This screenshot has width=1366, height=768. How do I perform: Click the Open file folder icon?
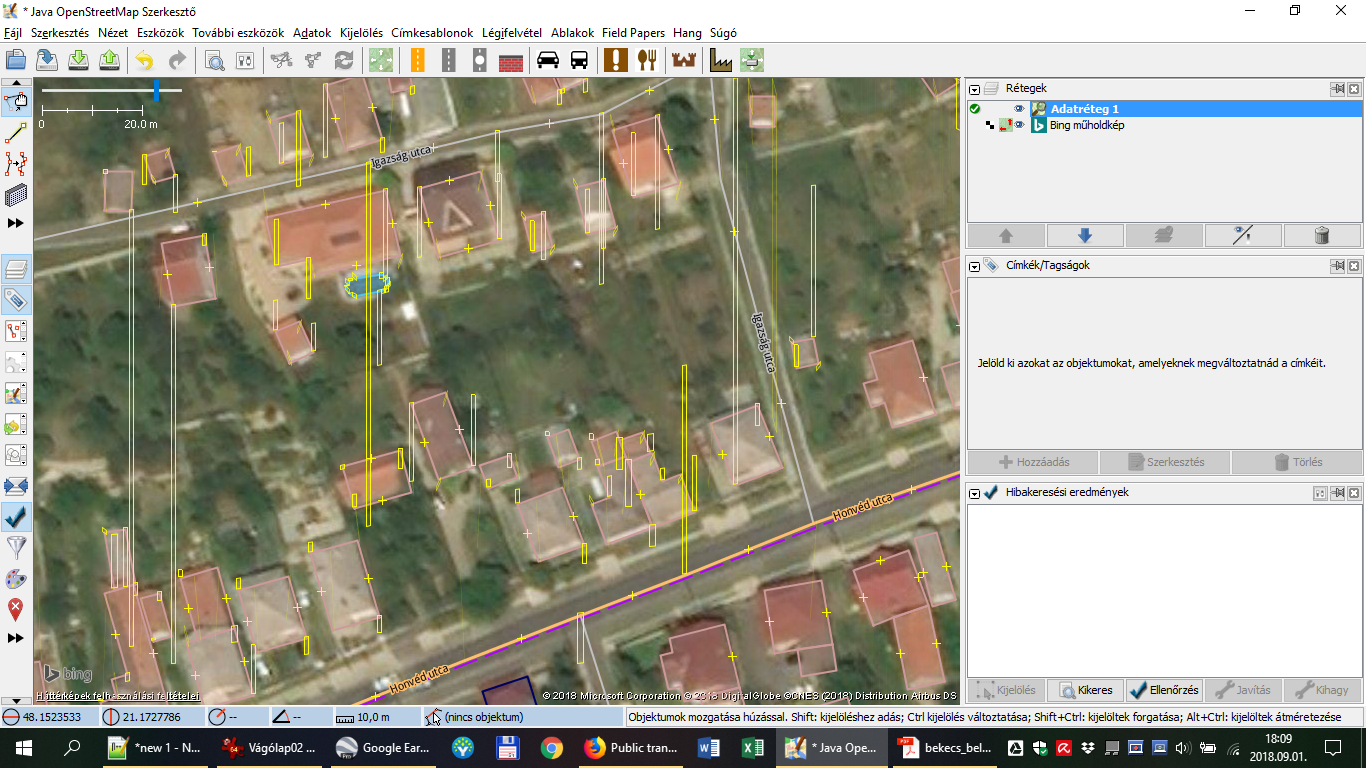coord(15,60)
